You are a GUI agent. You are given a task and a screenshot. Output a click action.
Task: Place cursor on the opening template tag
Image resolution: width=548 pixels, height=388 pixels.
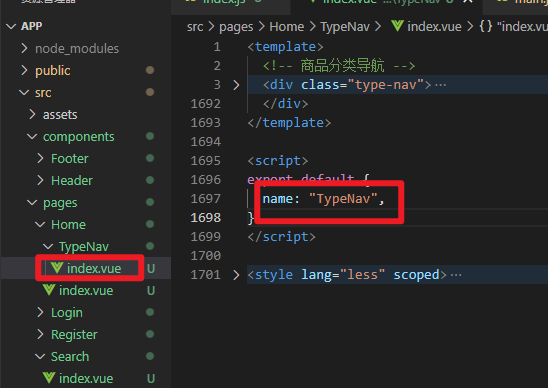[286, 47]
